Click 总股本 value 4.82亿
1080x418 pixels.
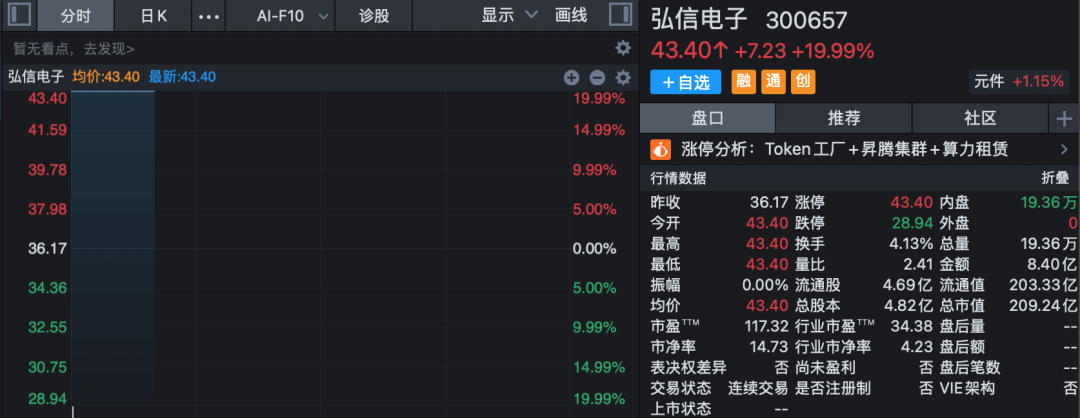tap(908, 305)
